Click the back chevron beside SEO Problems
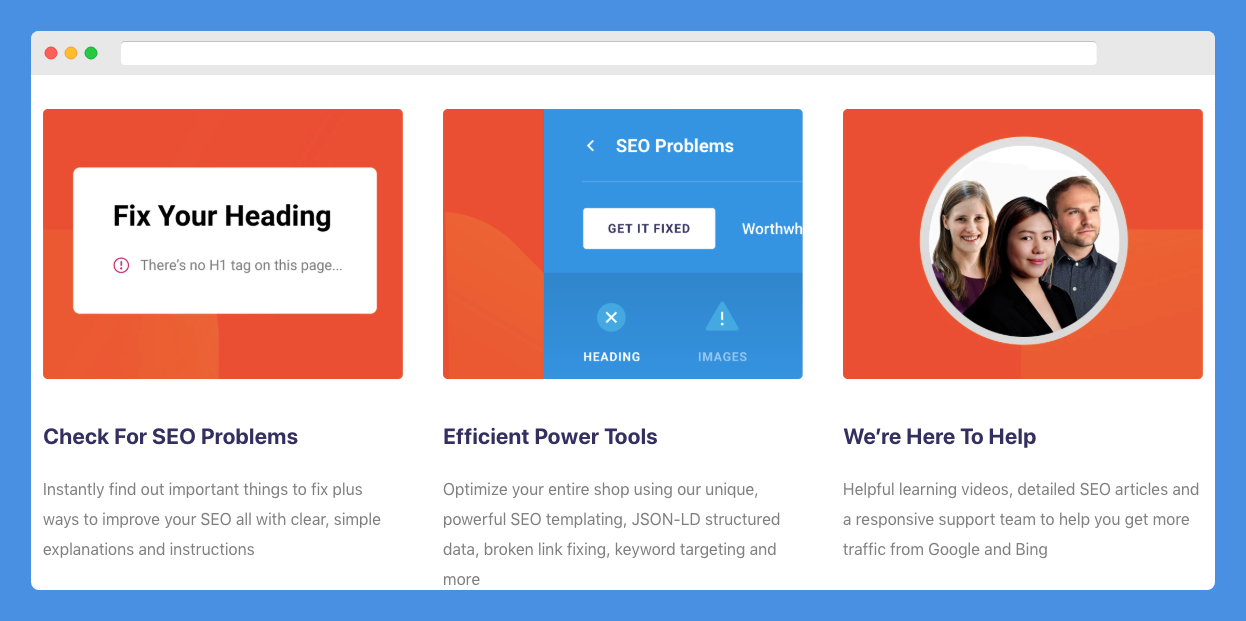This screenshot has width=1246, height=621. pyautogui.click(x=590, y=146)
